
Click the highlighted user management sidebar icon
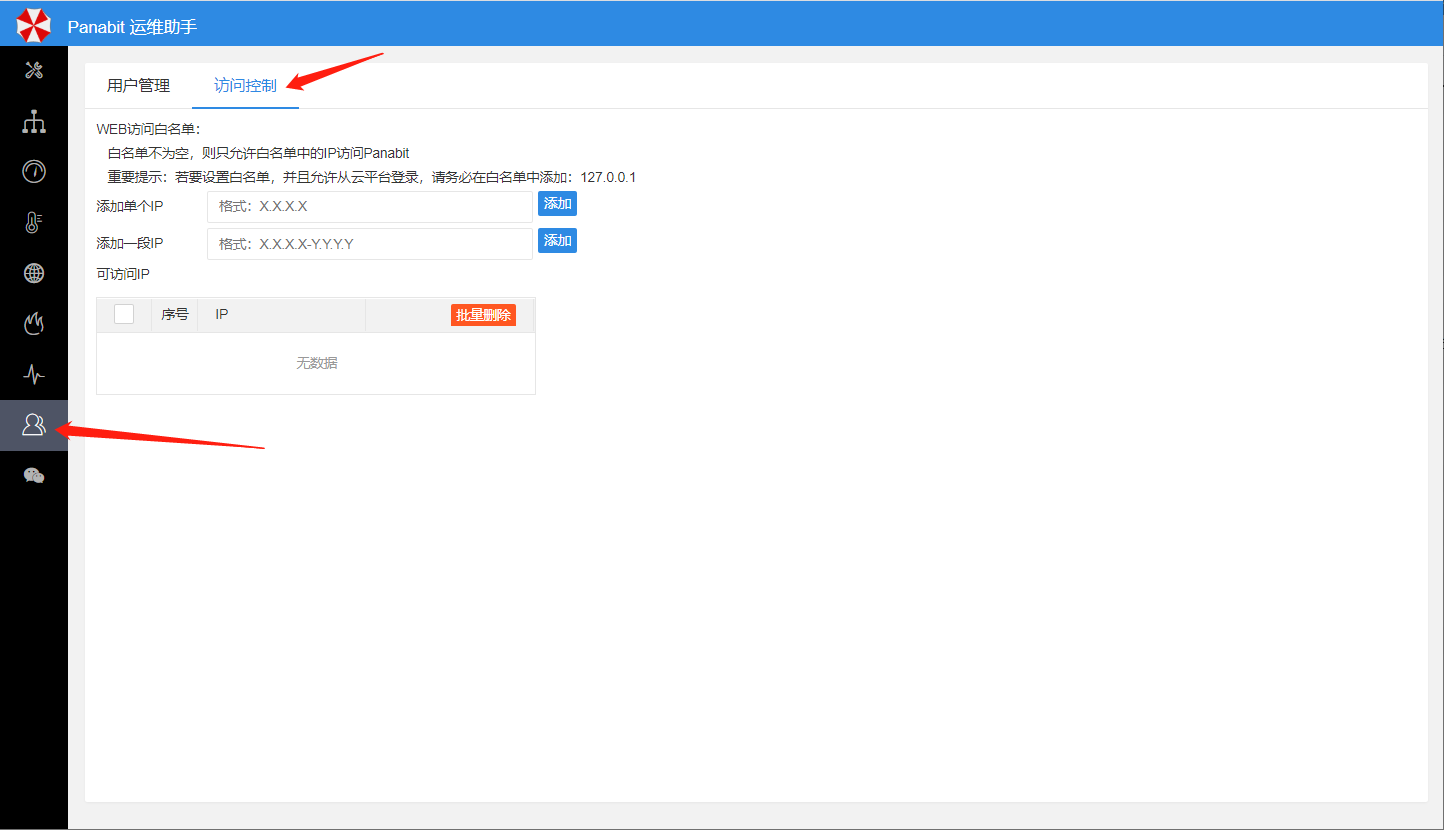coord(34,425)
